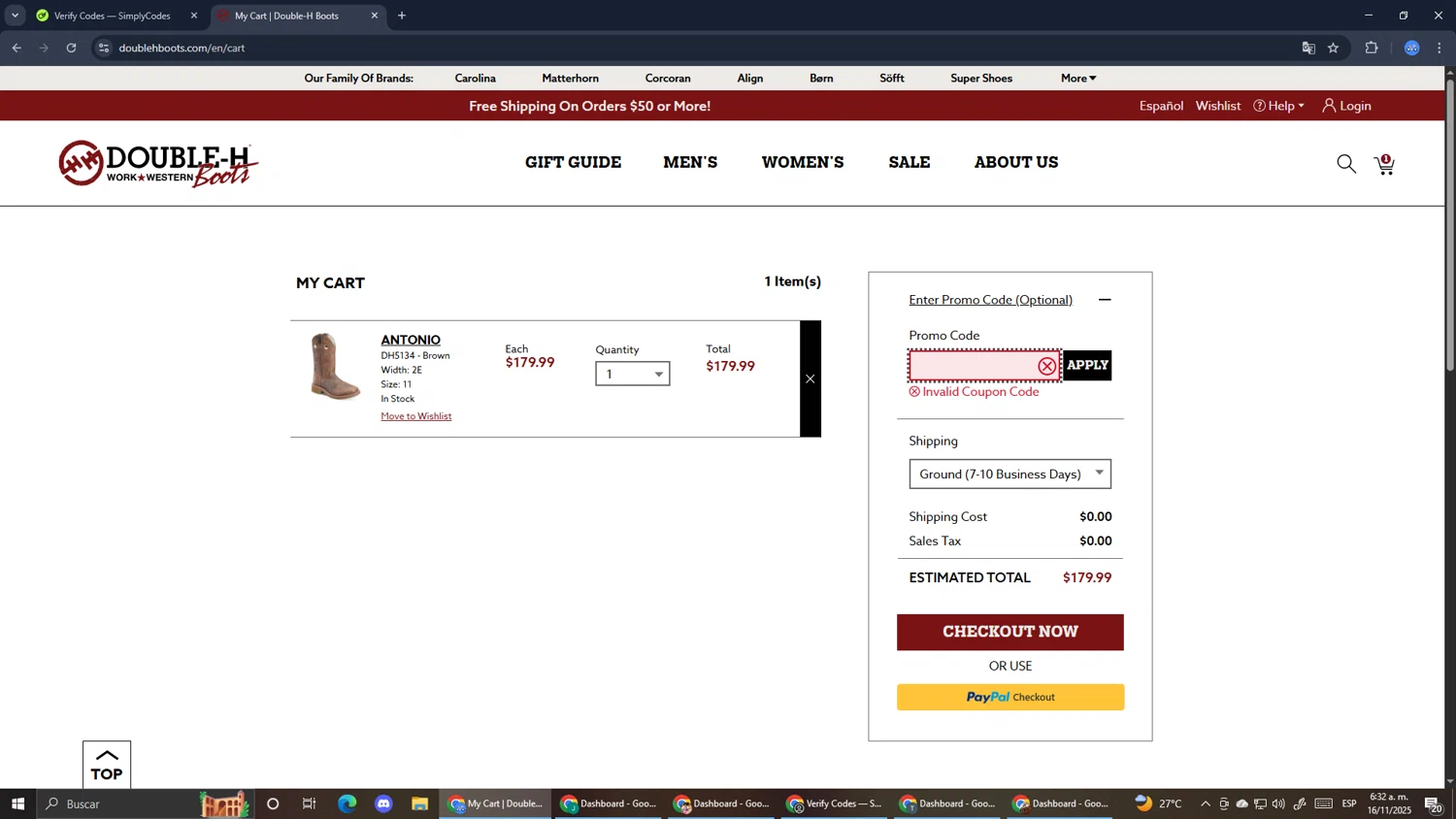Open the Cortana circle icon
The height and width of the screenshot is (819, 1456).
point(273,803)
